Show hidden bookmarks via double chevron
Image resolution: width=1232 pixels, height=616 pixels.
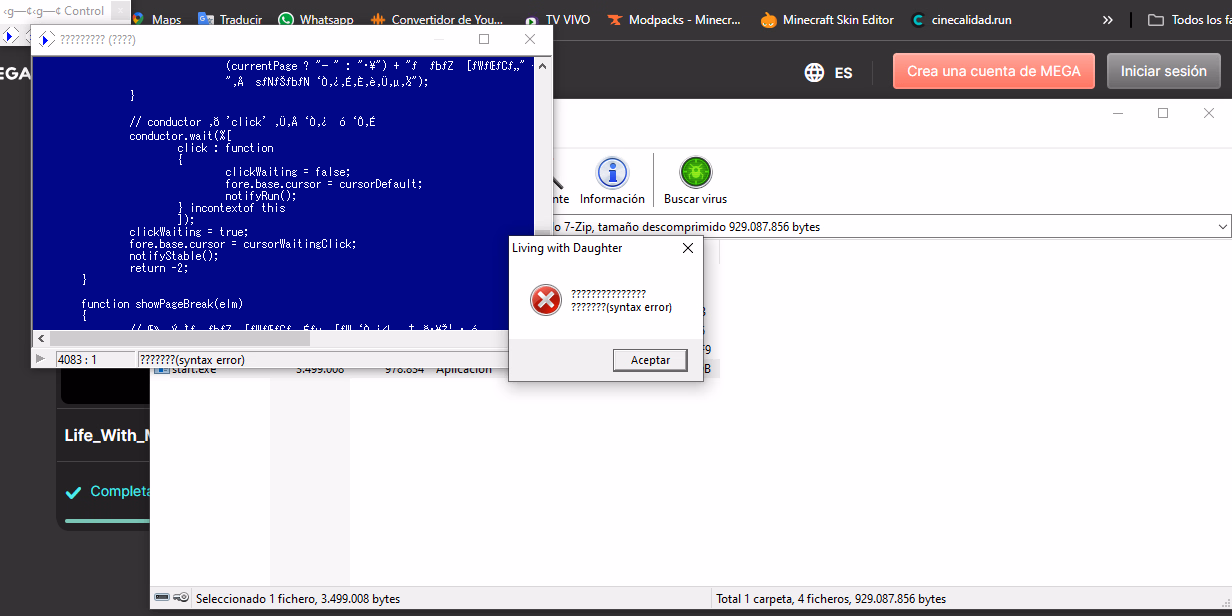point(1107,19)
